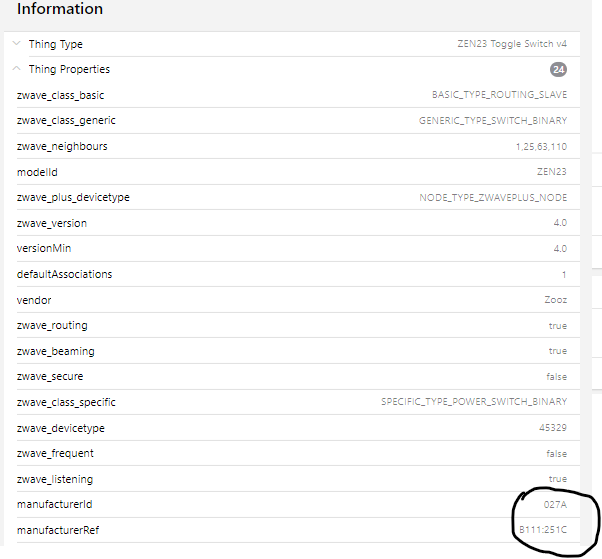Collapse the Thing Properties chevron
The width and height of the screenshot is (602, 559).
tap(17, 69)
